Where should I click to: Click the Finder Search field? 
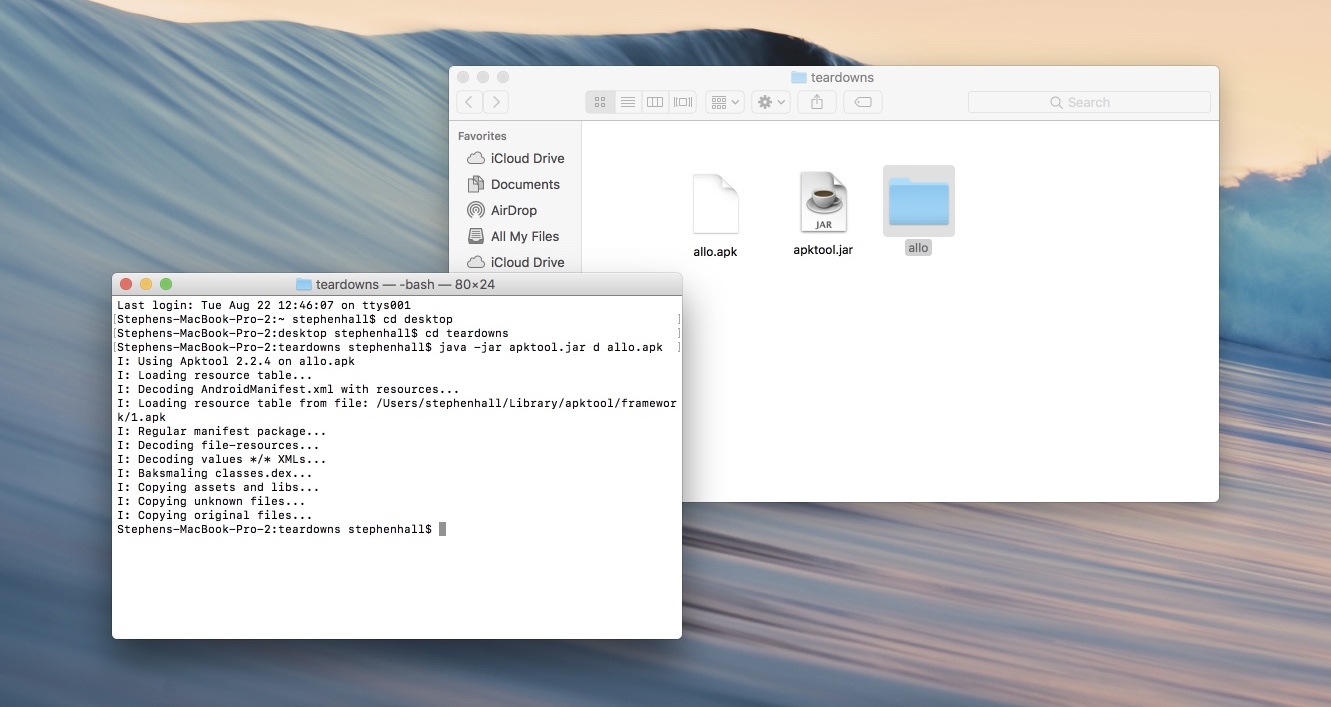tap(1089, 102)
